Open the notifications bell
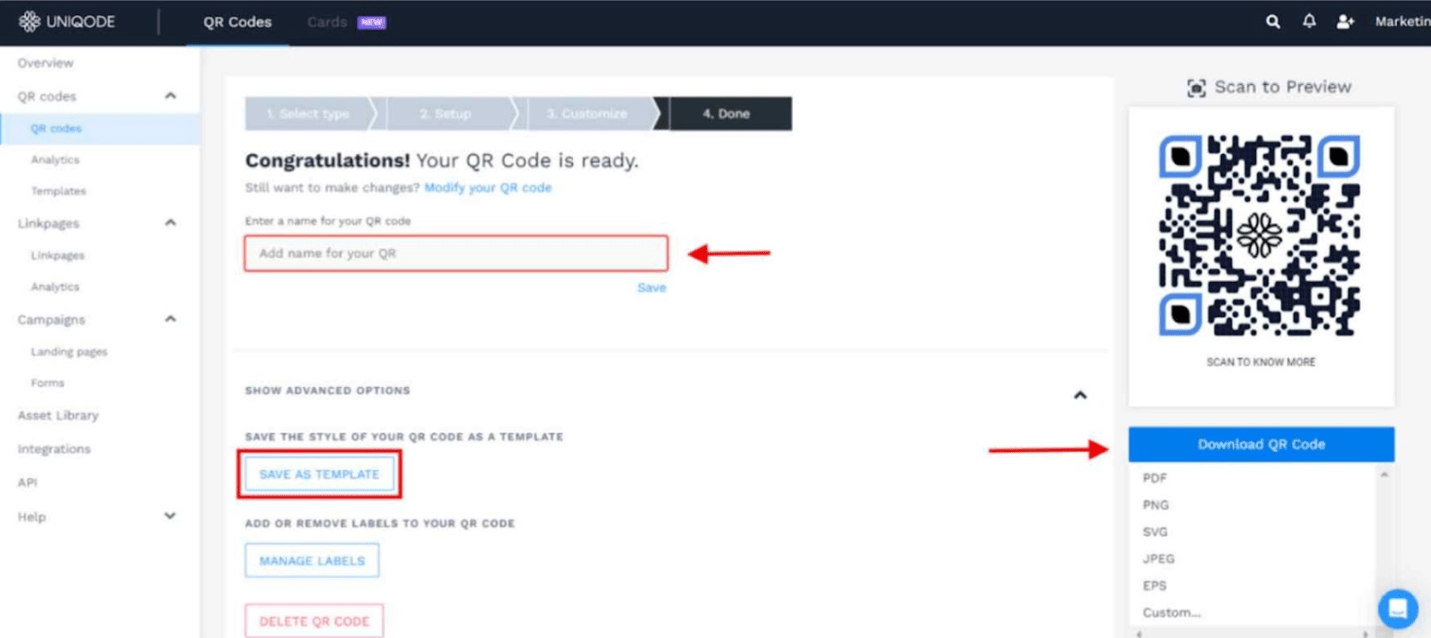This screenshot has height=638, width=1431. [1309, 21]
